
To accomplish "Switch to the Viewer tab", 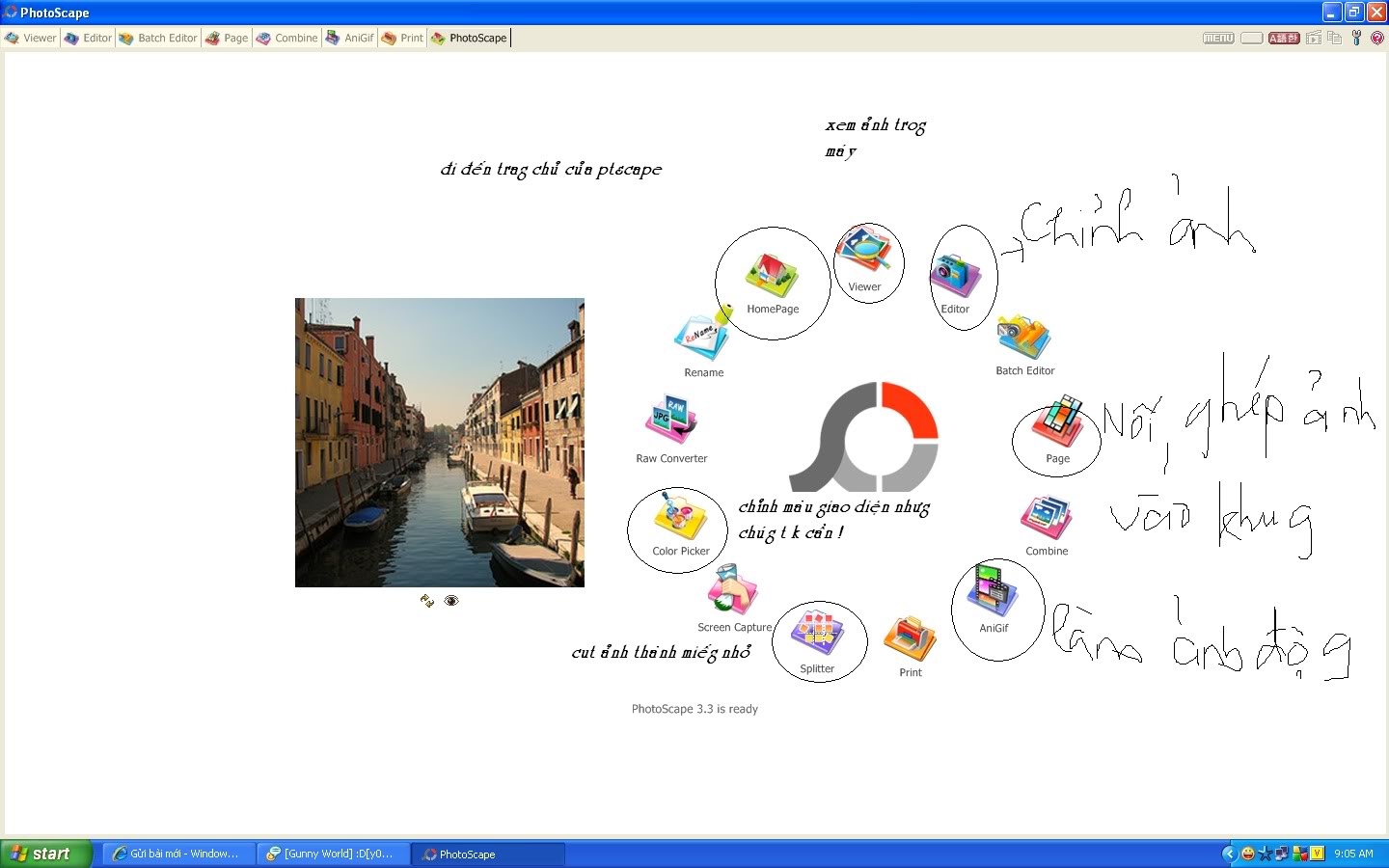I will 30,38.
